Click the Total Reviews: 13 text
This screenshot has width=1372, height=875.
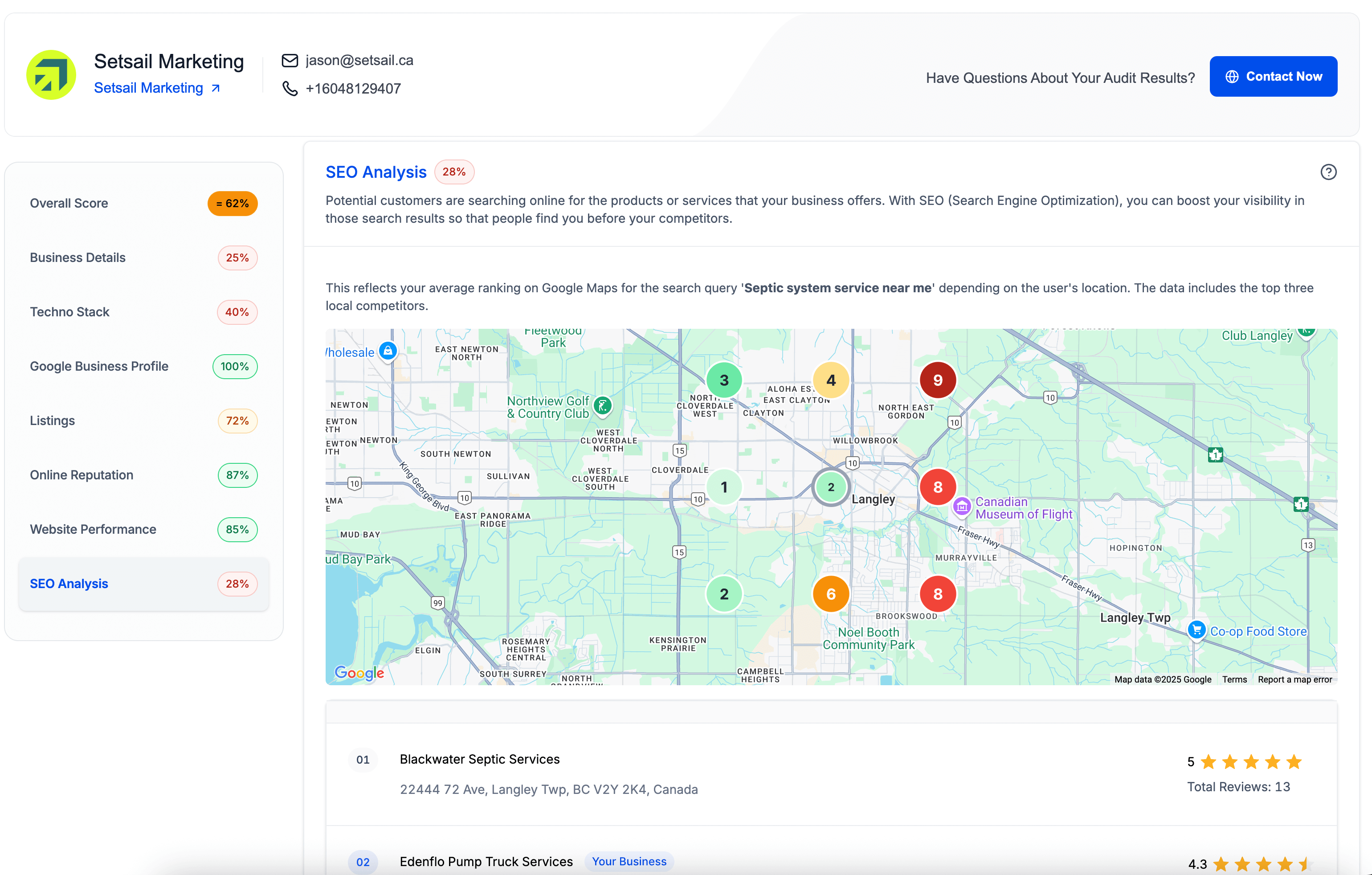point(1238,787)
